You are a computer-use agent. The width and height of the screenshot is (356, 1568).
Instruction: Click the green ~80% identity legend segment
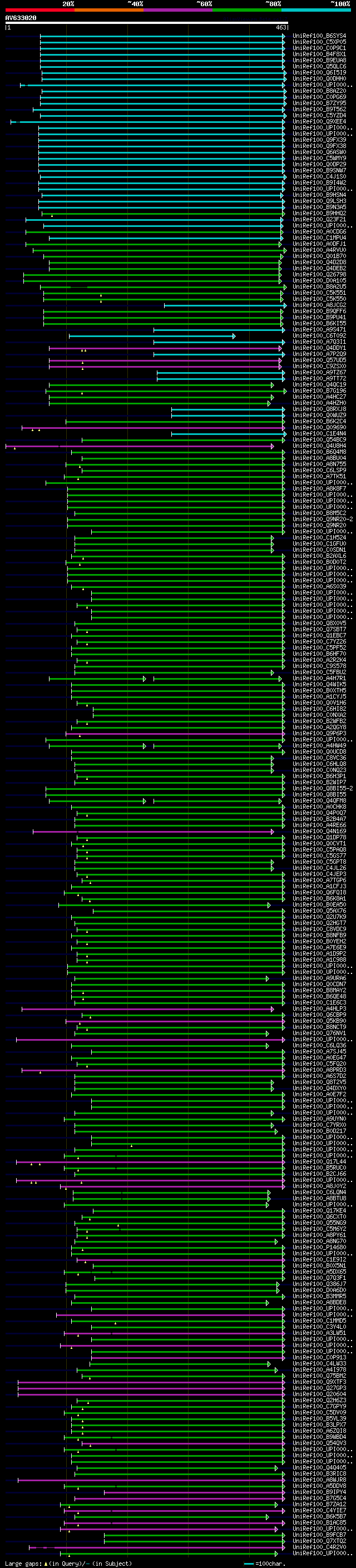[247, 10]
